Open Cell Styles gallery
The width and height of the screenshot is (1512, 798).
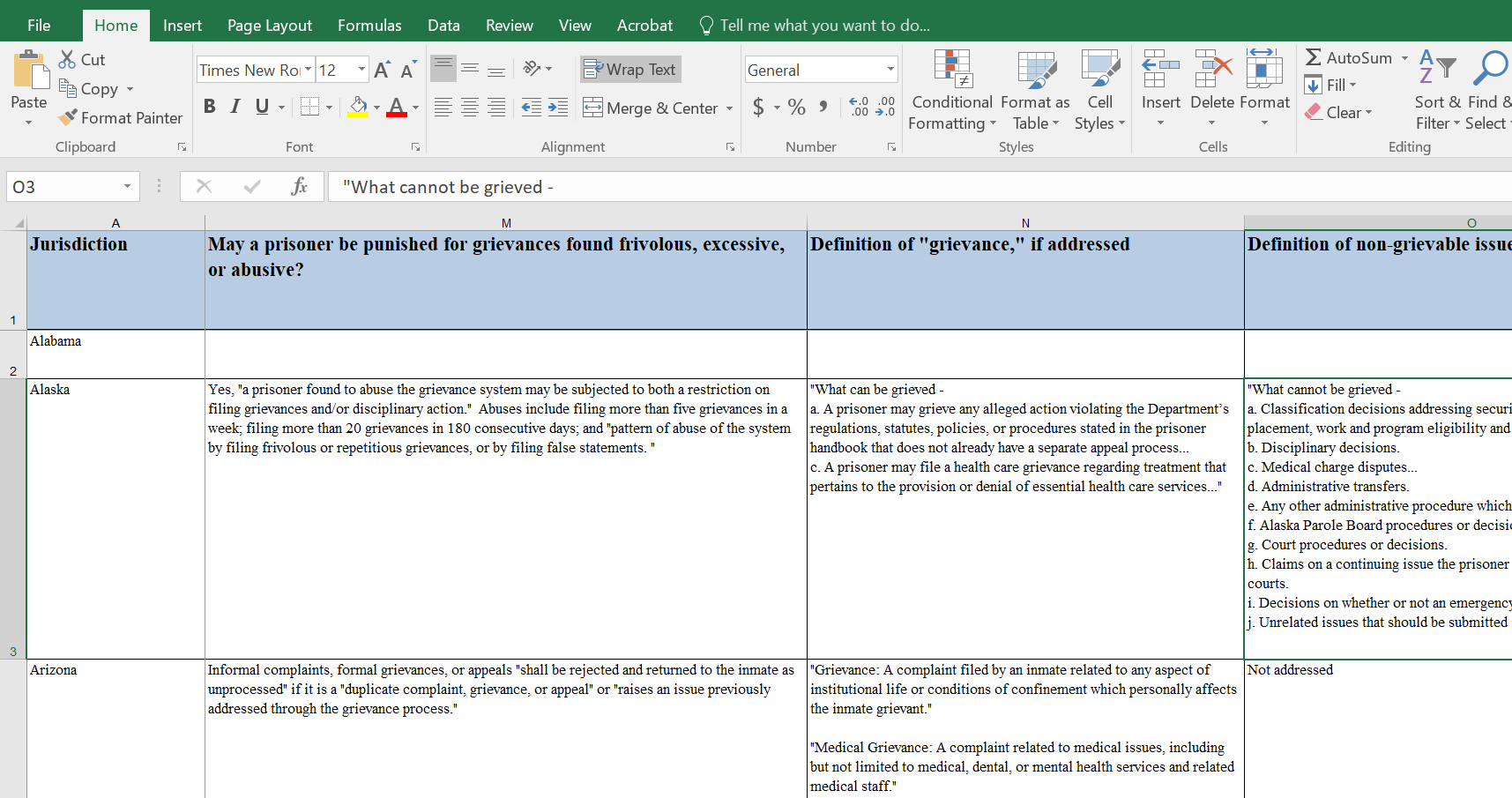click(x=1099, y=91)
